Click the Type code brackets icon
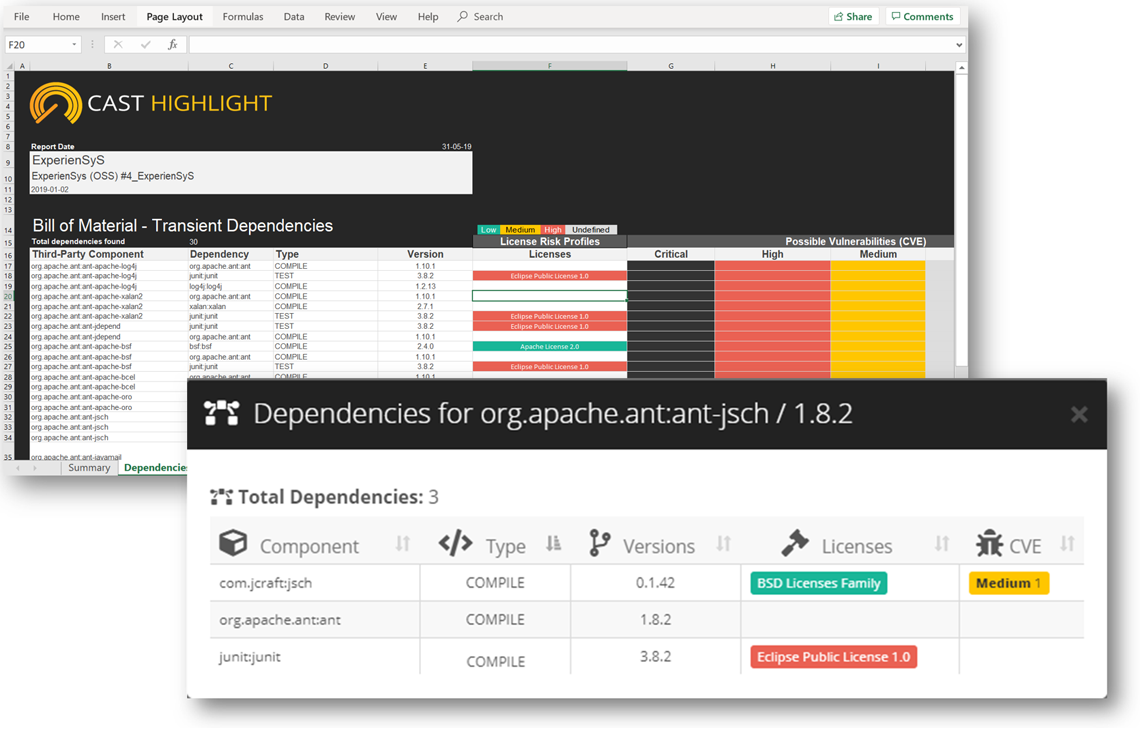Image resolution: width=1140 pixels, height=733 pixels. [x=456, y=543]
